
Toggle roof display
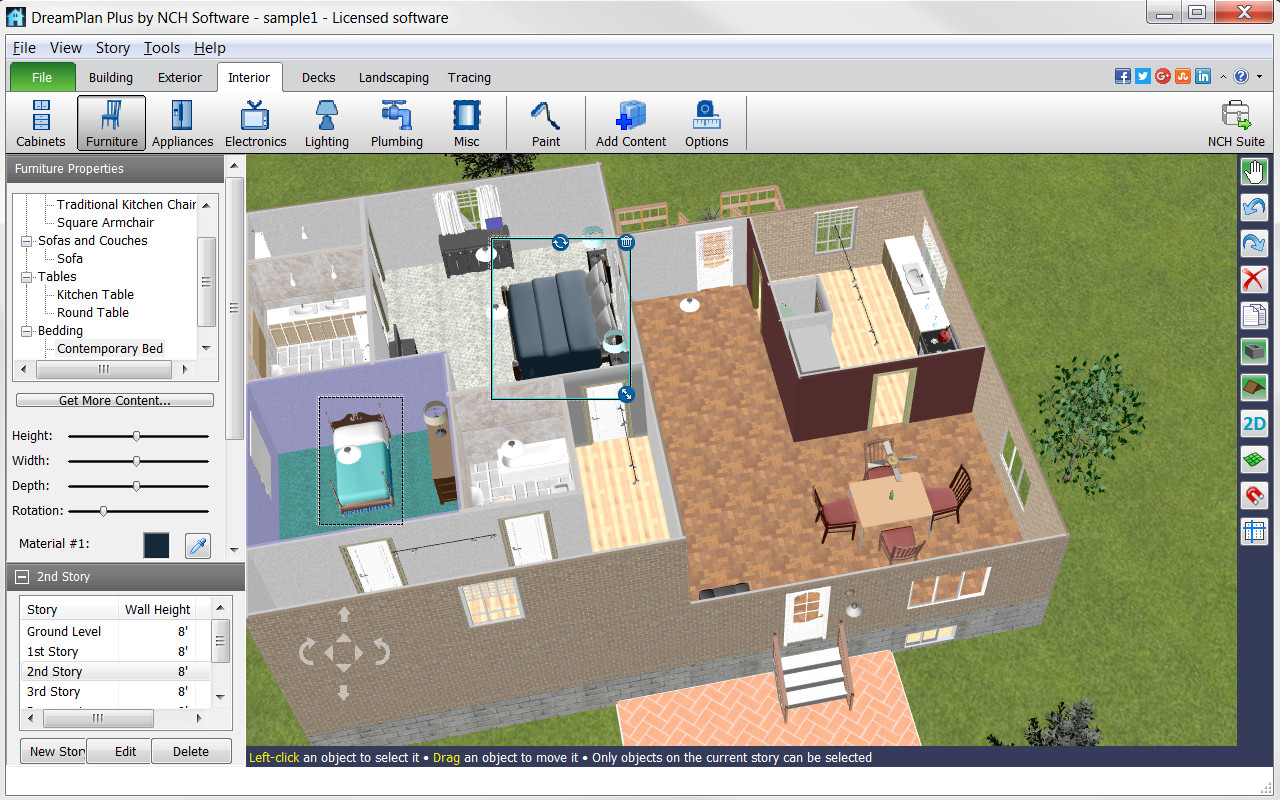pos(1254,387)
